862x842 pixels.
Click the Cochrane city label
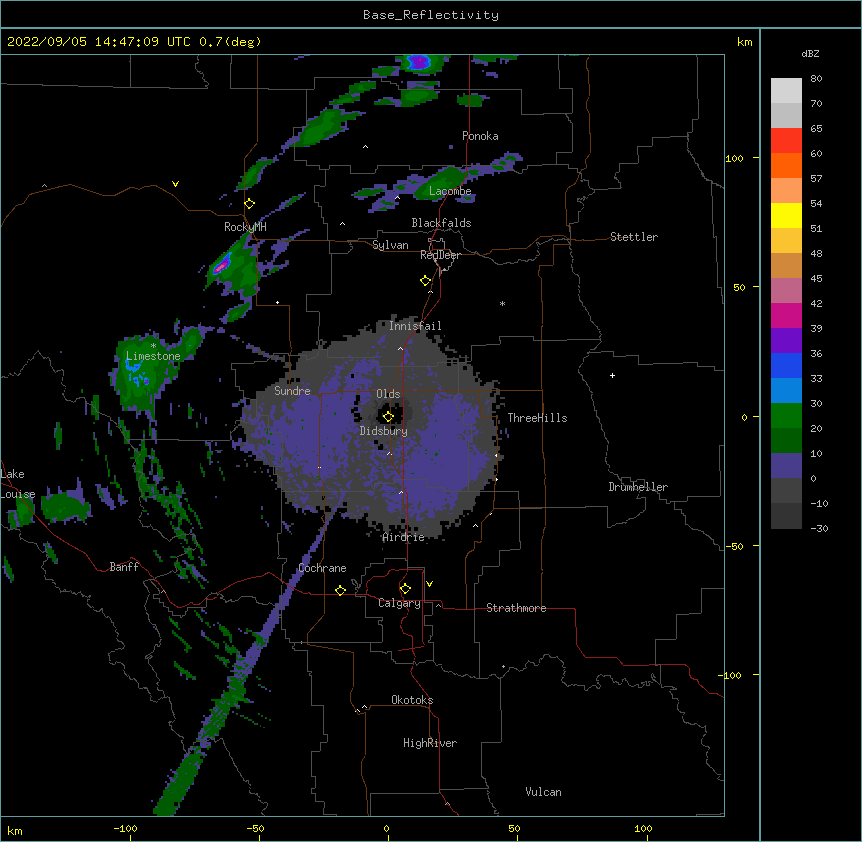click(x=322, y=568)
